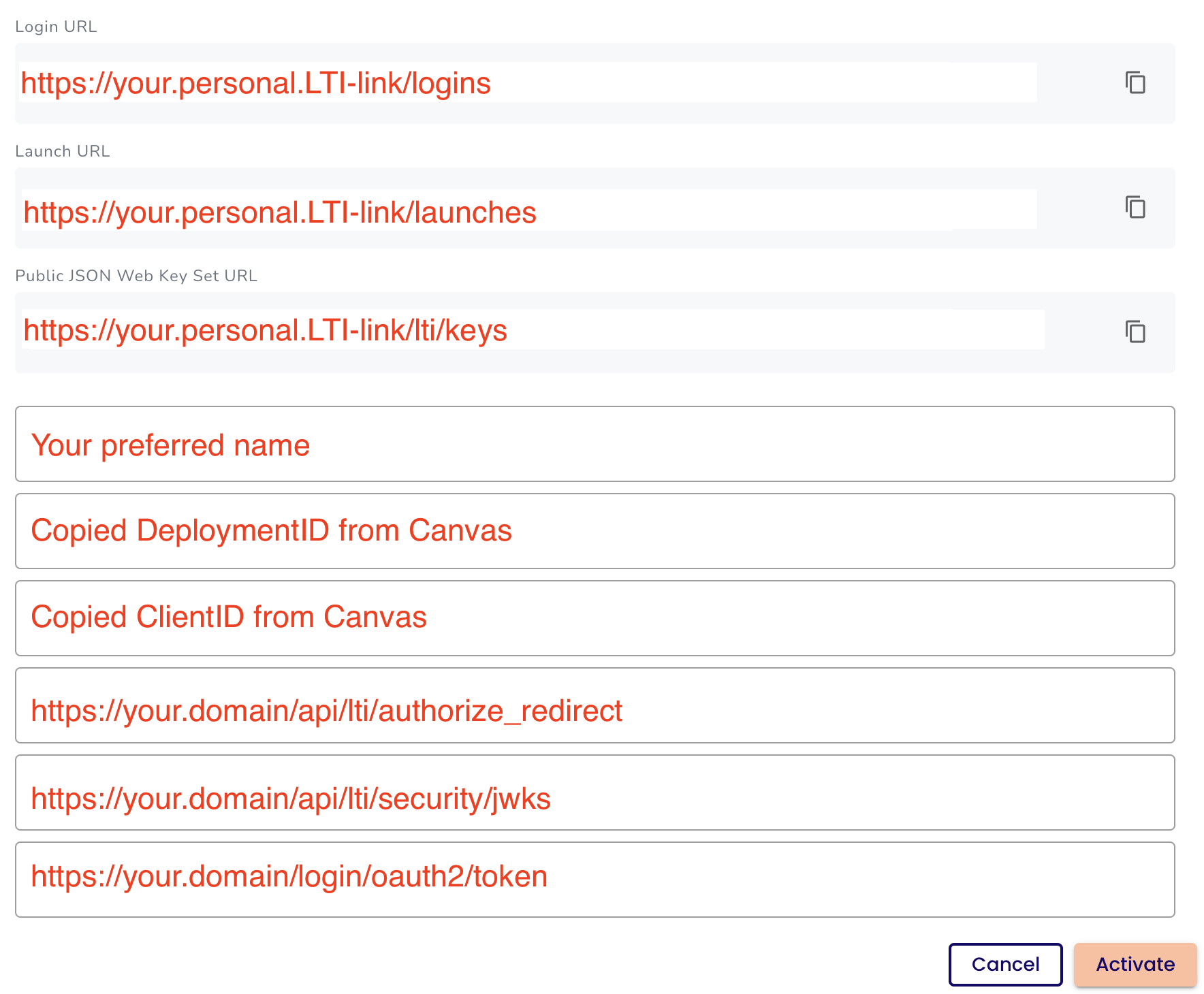Focus the authorize_redirect URL input

click(x=595, y=705)
